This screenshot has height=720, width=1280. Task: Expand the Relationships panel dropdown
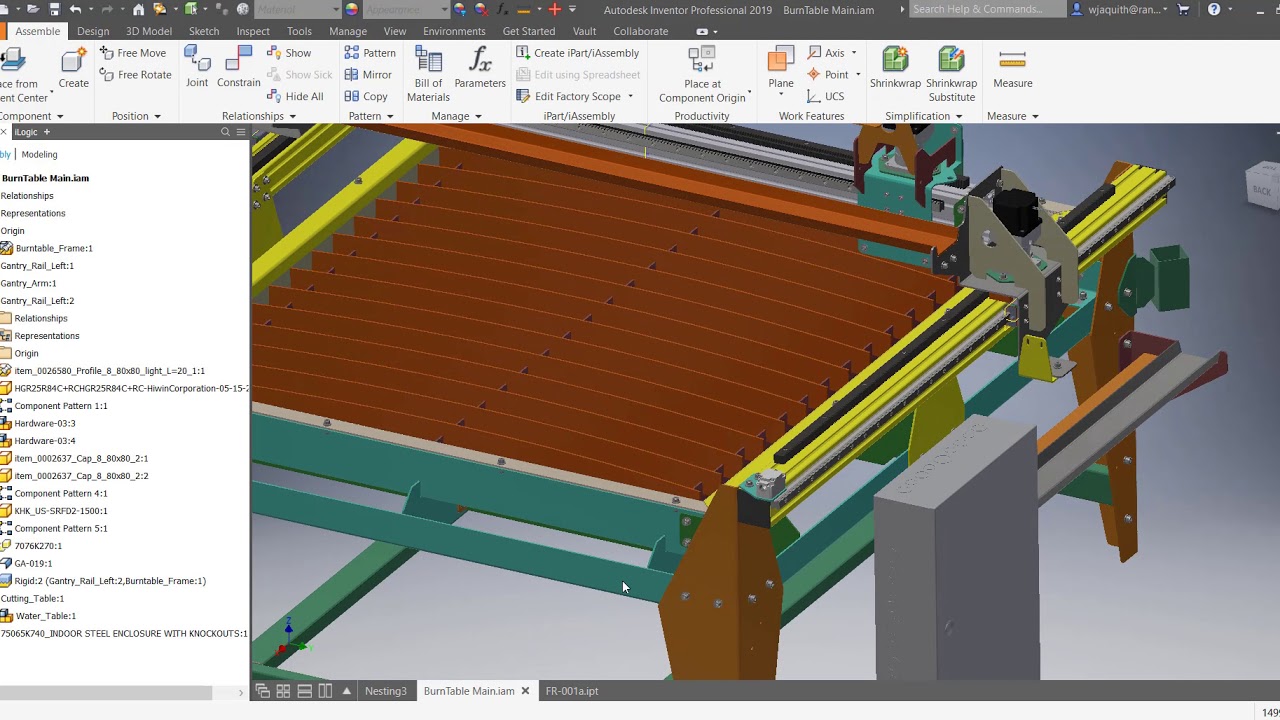pos(292,116)
